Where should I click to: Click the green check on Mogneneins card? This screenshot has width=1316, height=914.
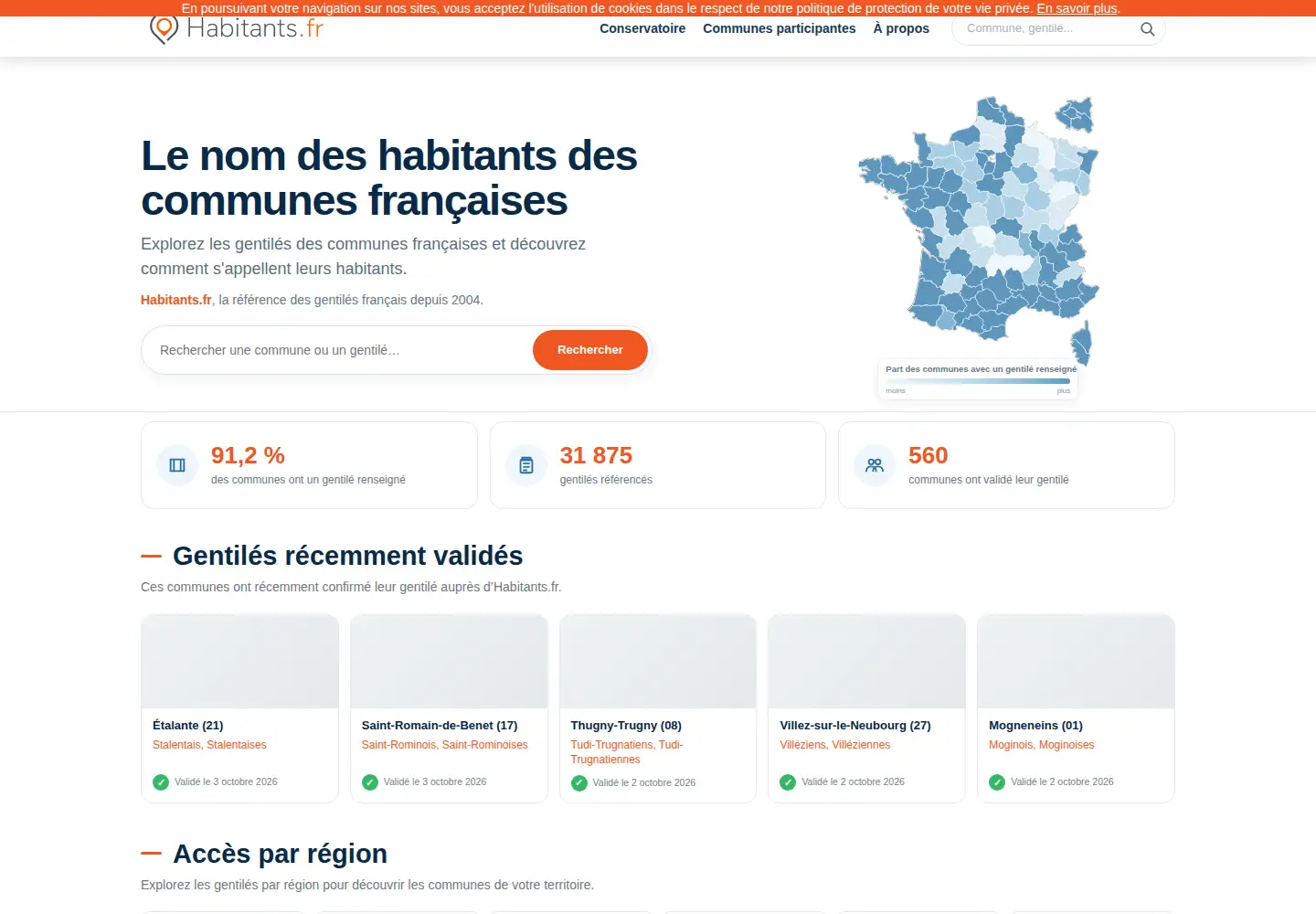(x=997, y=782)
